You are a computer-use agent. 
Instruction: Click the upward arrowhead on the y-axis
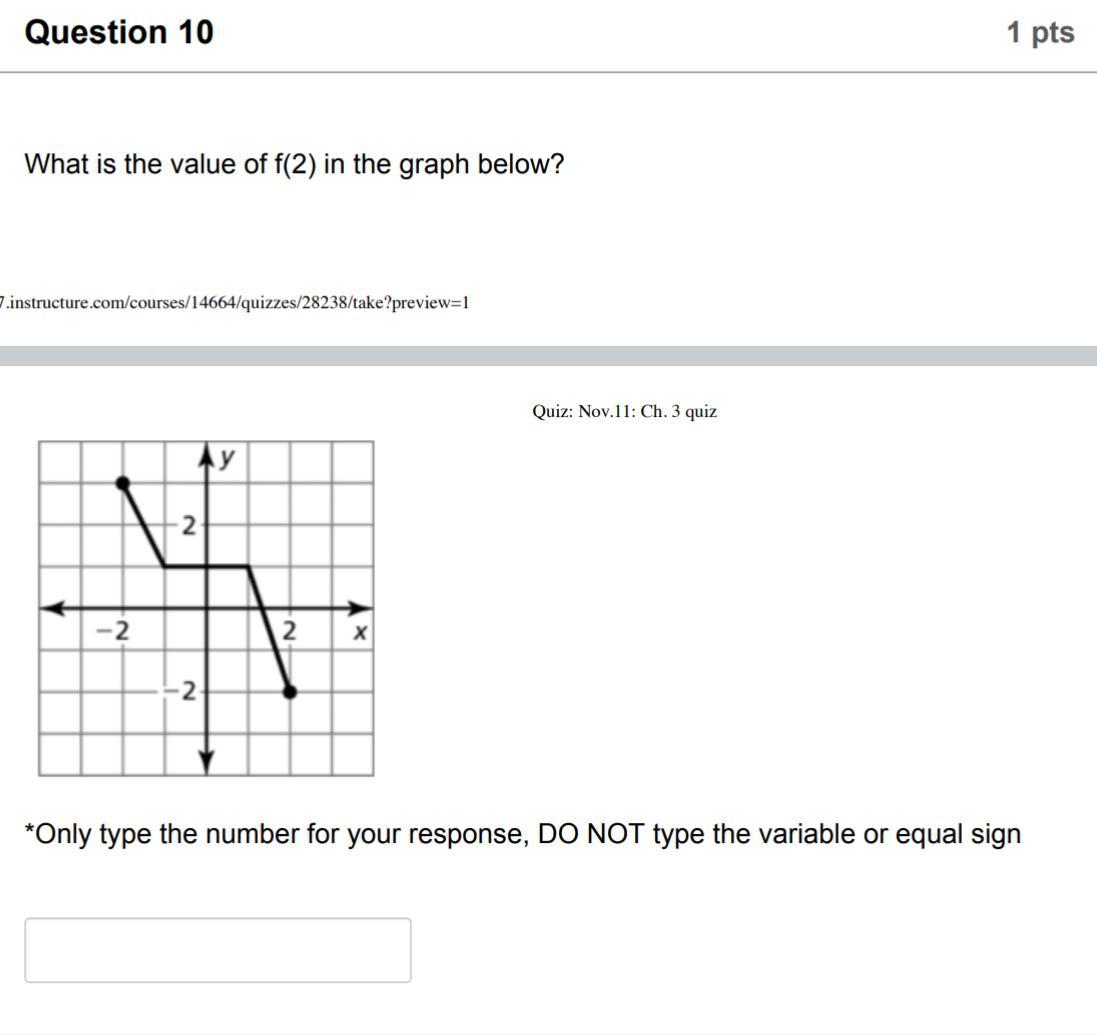click(207, 456)
